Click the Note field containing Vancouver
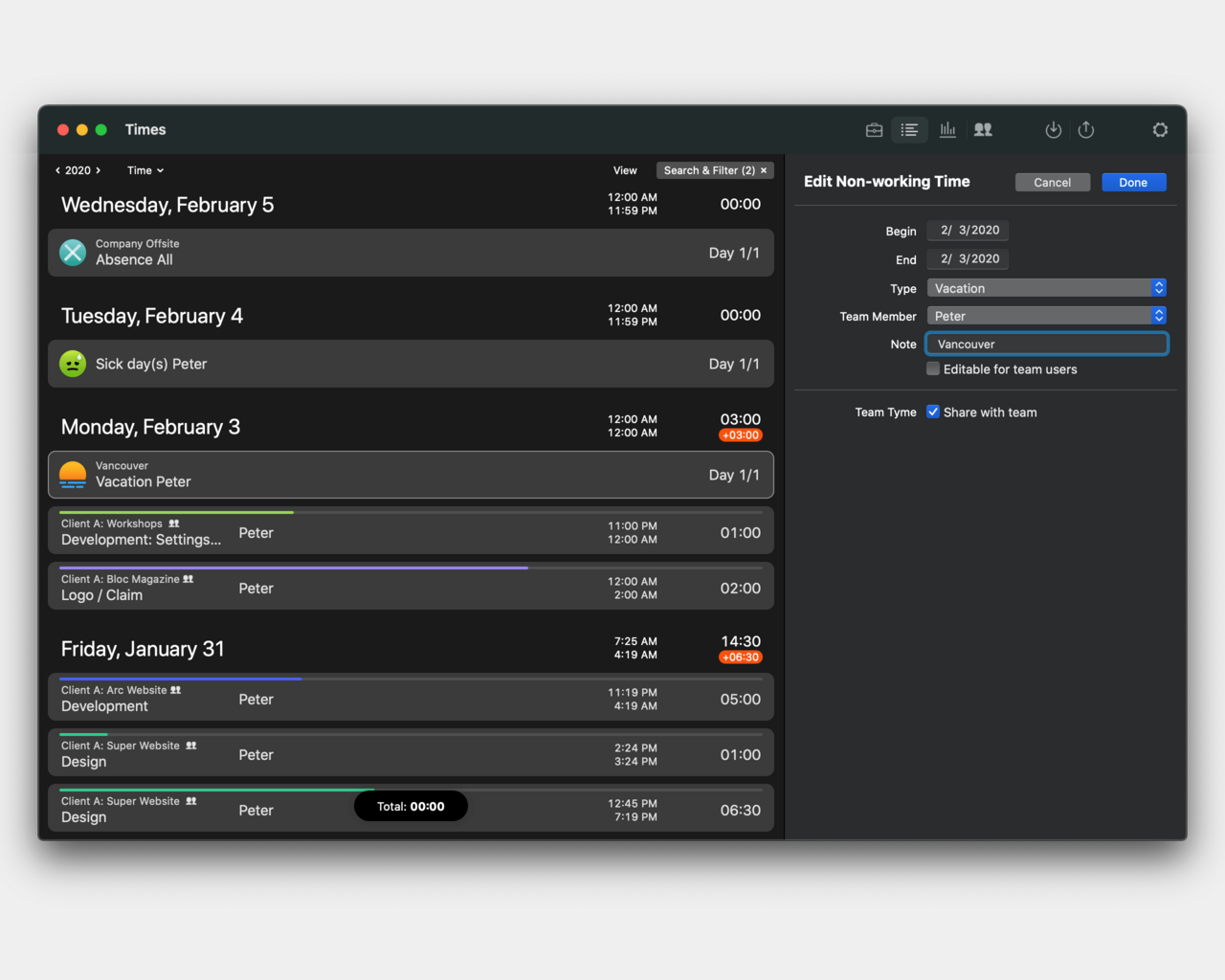 1047,345
